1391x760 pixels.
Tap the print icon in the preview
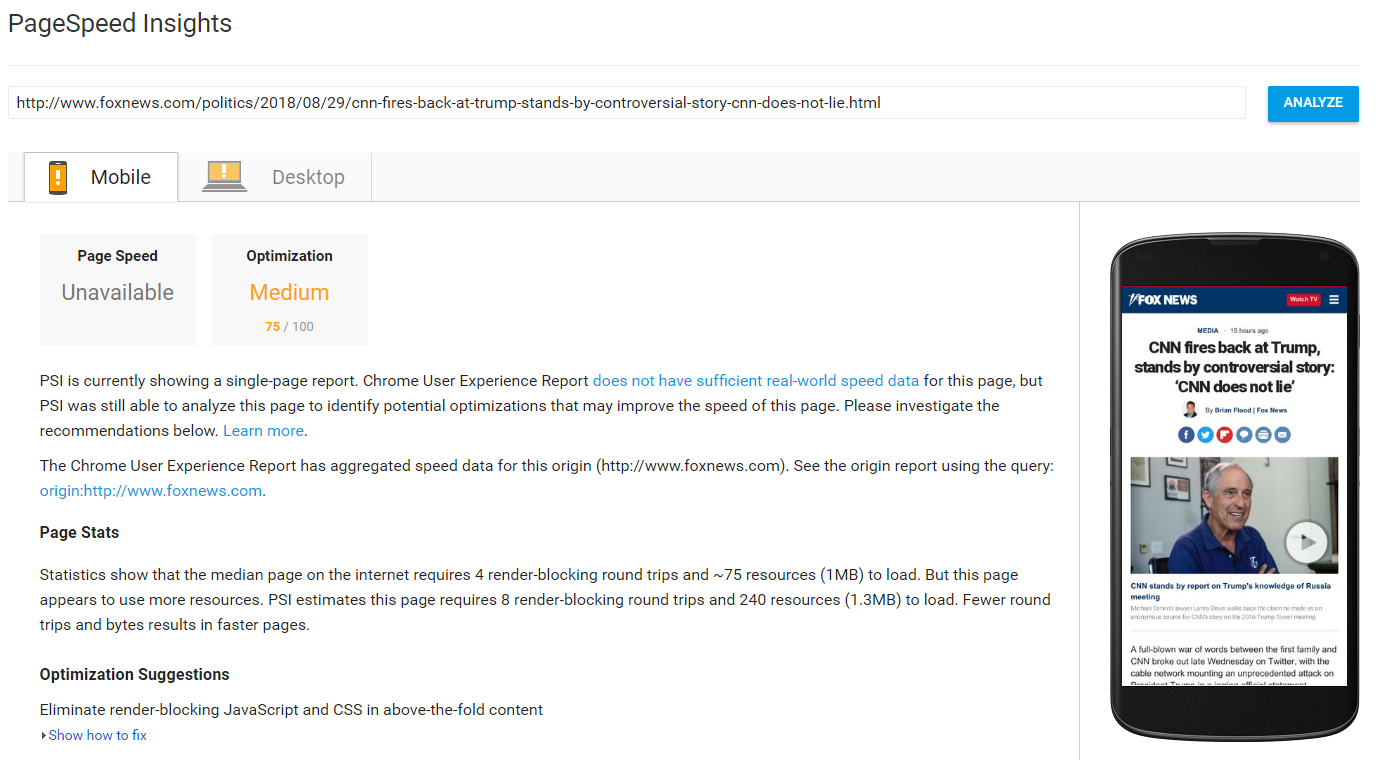pyautogui.click(x=1263, y=435)
